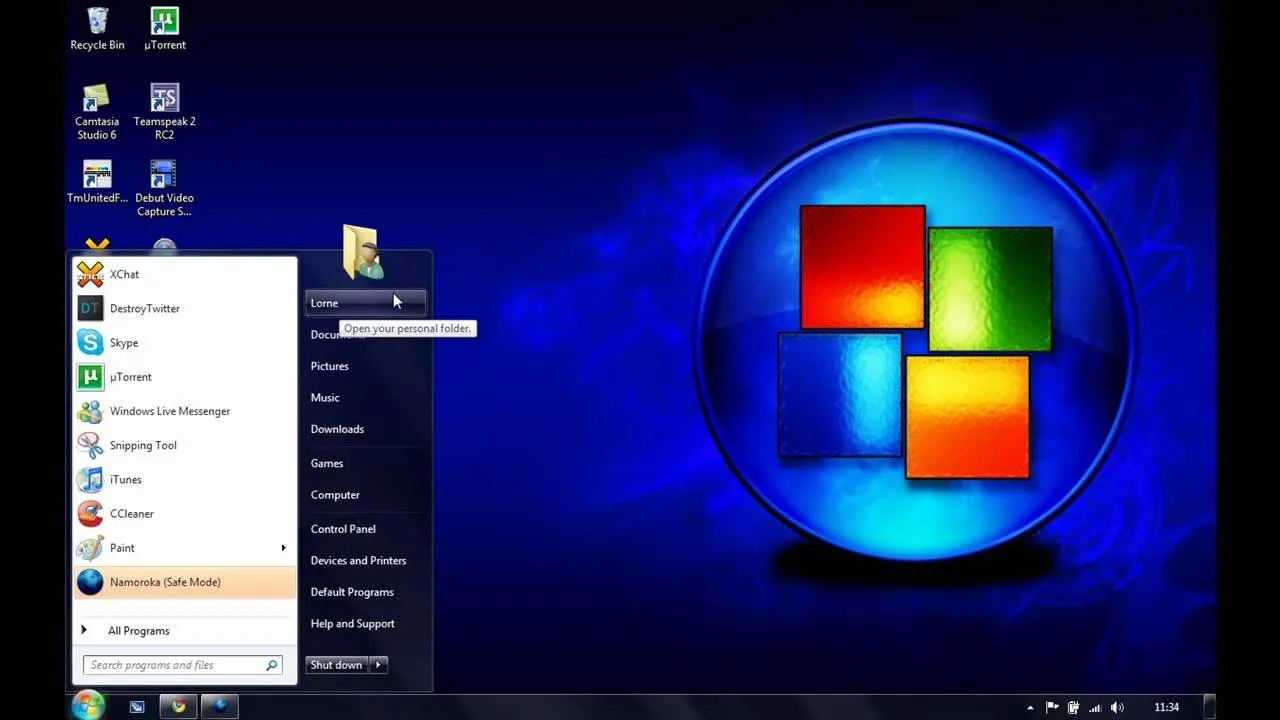Open Lorne personal folder
The width and height of the screenshot is (1280, 720).
coord(365,303)
